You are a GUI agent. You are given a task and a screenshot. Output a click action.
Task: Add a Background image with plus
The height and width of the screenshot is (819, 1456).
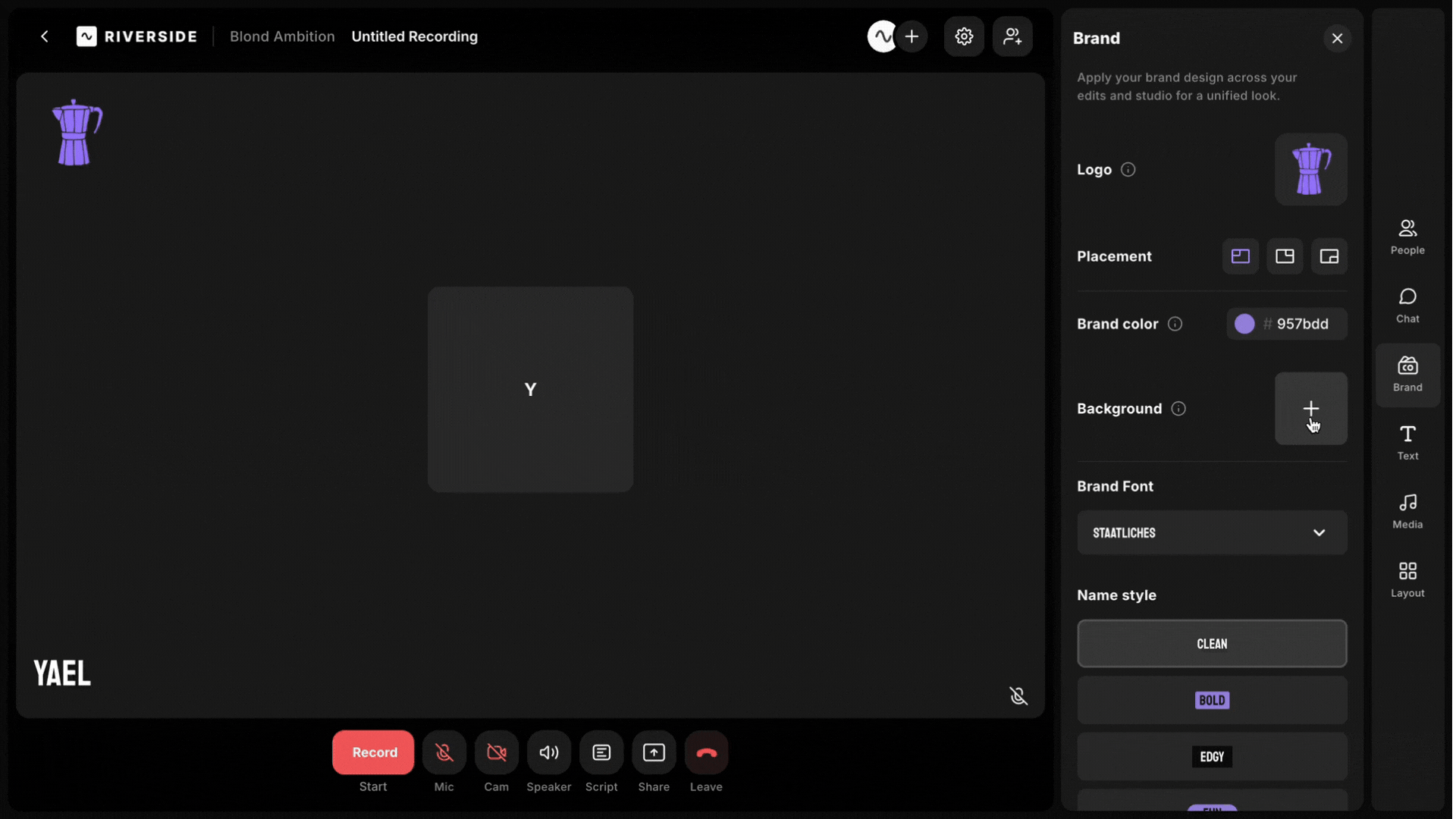[x=1310, y=408]
